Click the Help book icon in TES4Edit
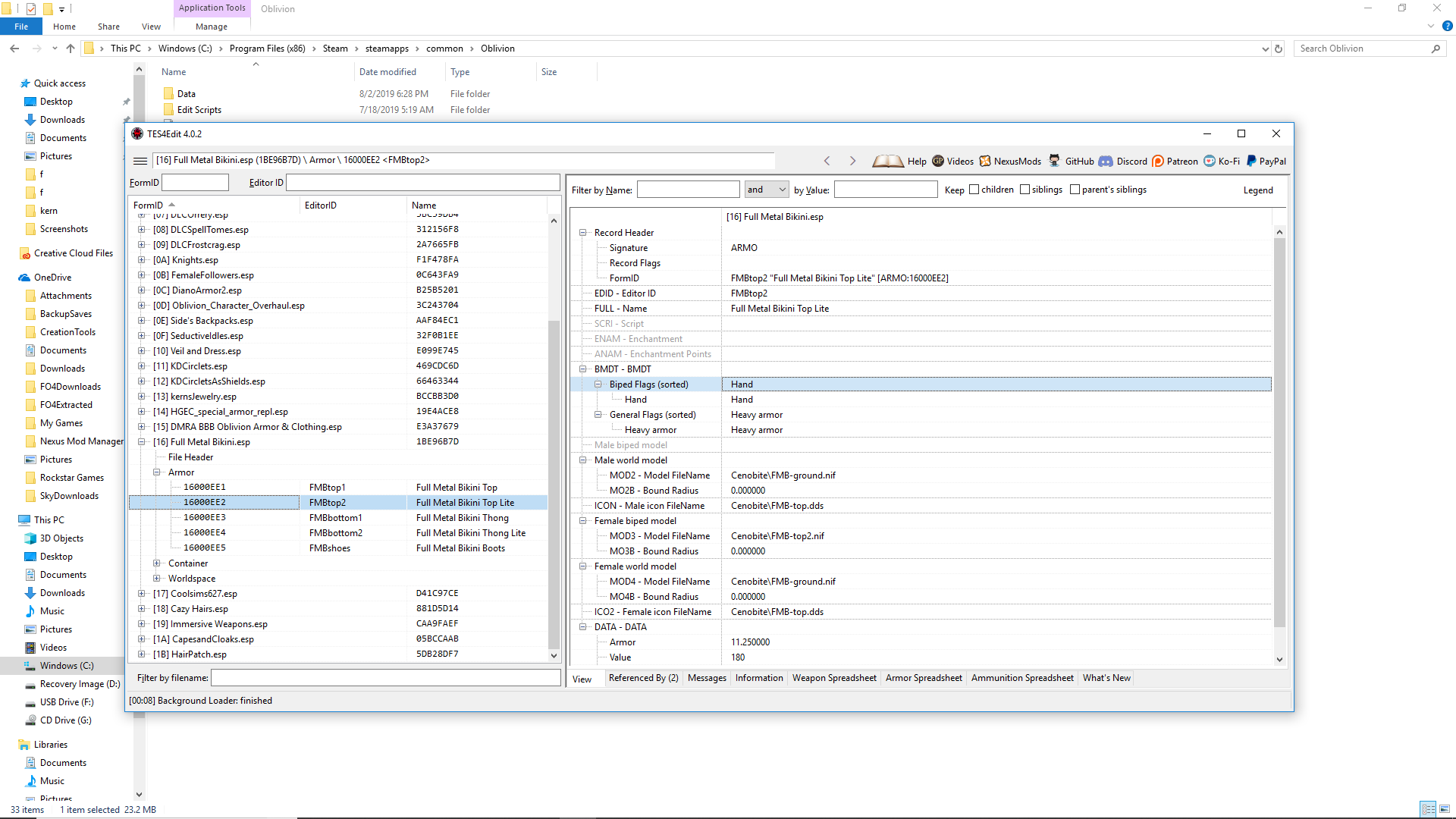Image resolution: width=1456 pixels, height=819 pixels. 887,162
